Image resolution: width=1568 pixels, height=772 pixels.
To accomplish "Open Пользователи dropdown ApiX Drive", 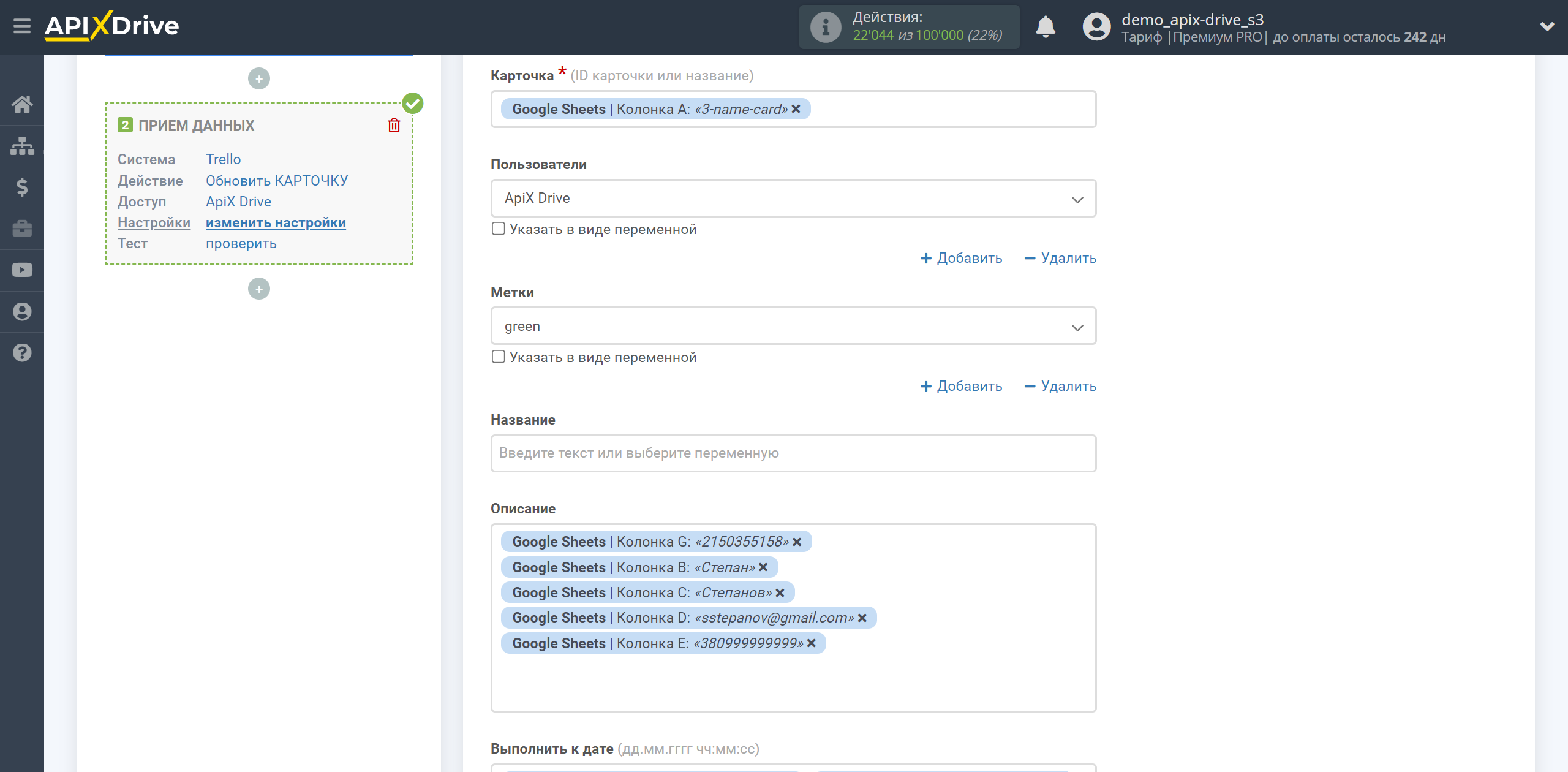I will 793,199.
